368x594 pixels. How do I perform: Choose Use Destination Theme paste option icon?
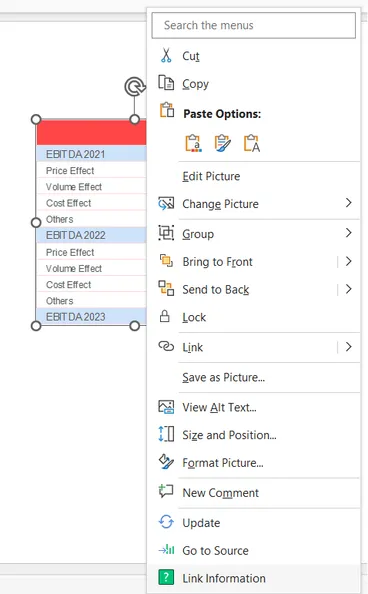193,143
